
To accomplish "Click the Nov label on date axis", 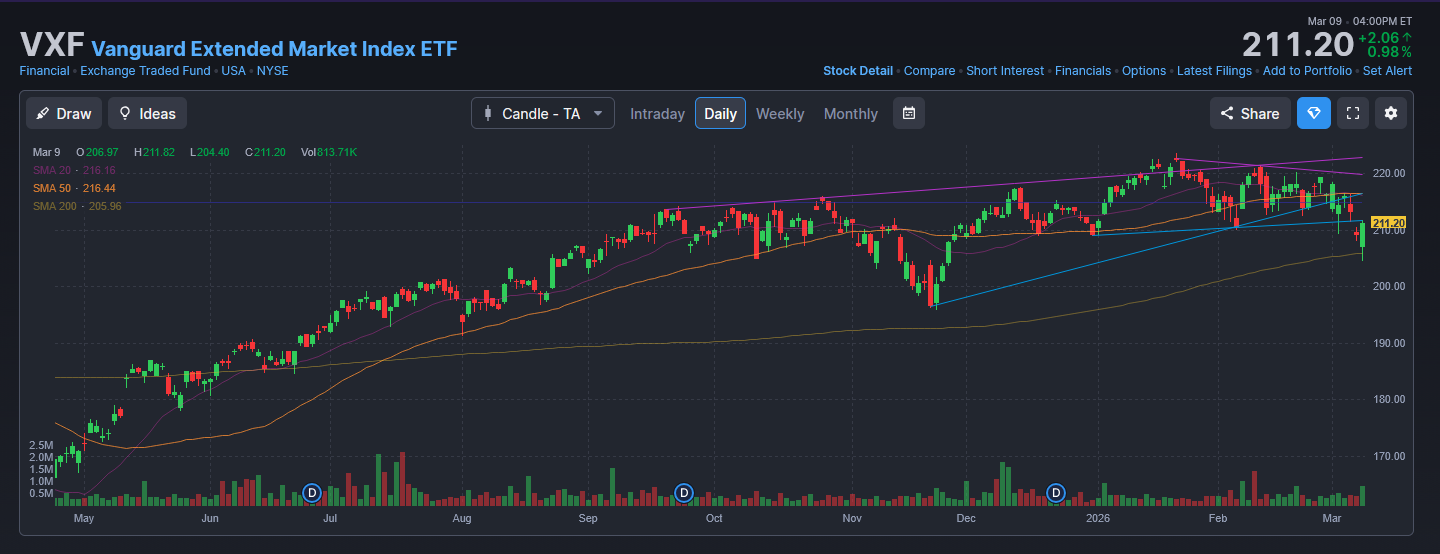I will coord(852,519).
